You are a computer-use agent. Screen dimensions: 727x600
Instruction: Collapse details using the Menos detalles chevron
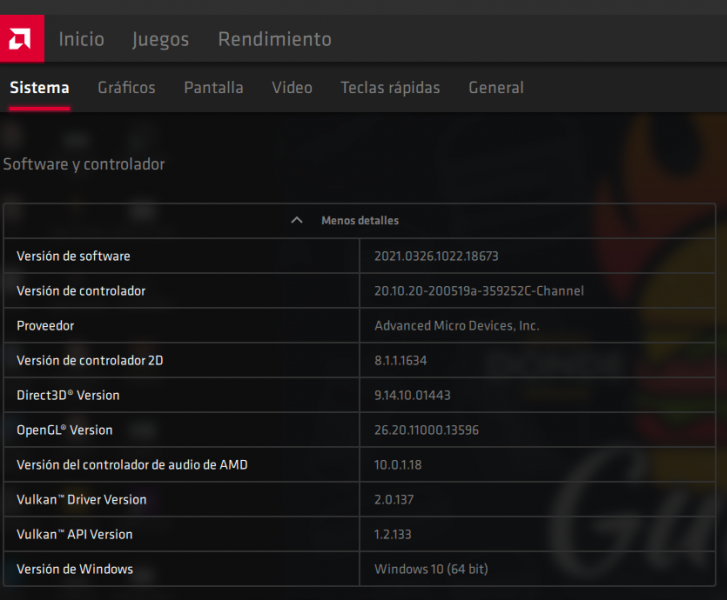click(x=296, y=220)
